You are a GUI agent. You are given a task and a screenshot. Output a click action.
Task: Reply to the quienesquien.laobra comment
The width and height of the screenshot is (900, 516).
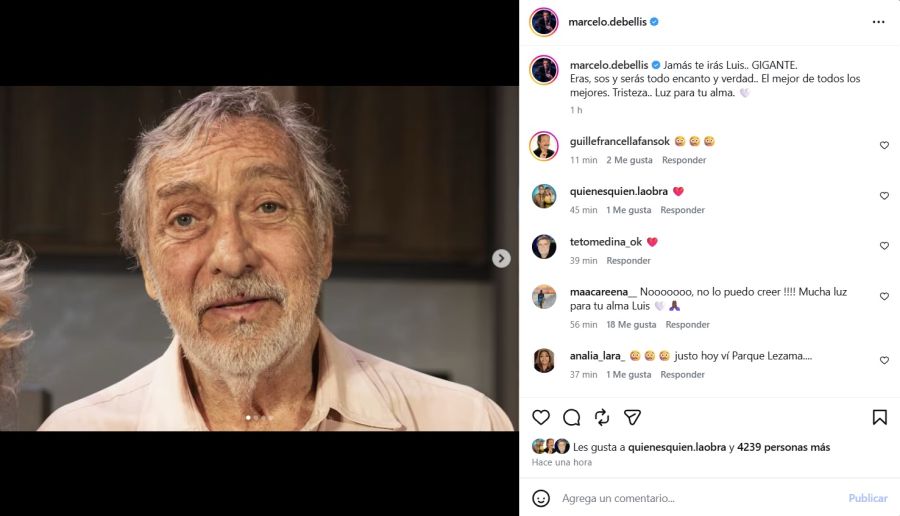tap(682, 210)
